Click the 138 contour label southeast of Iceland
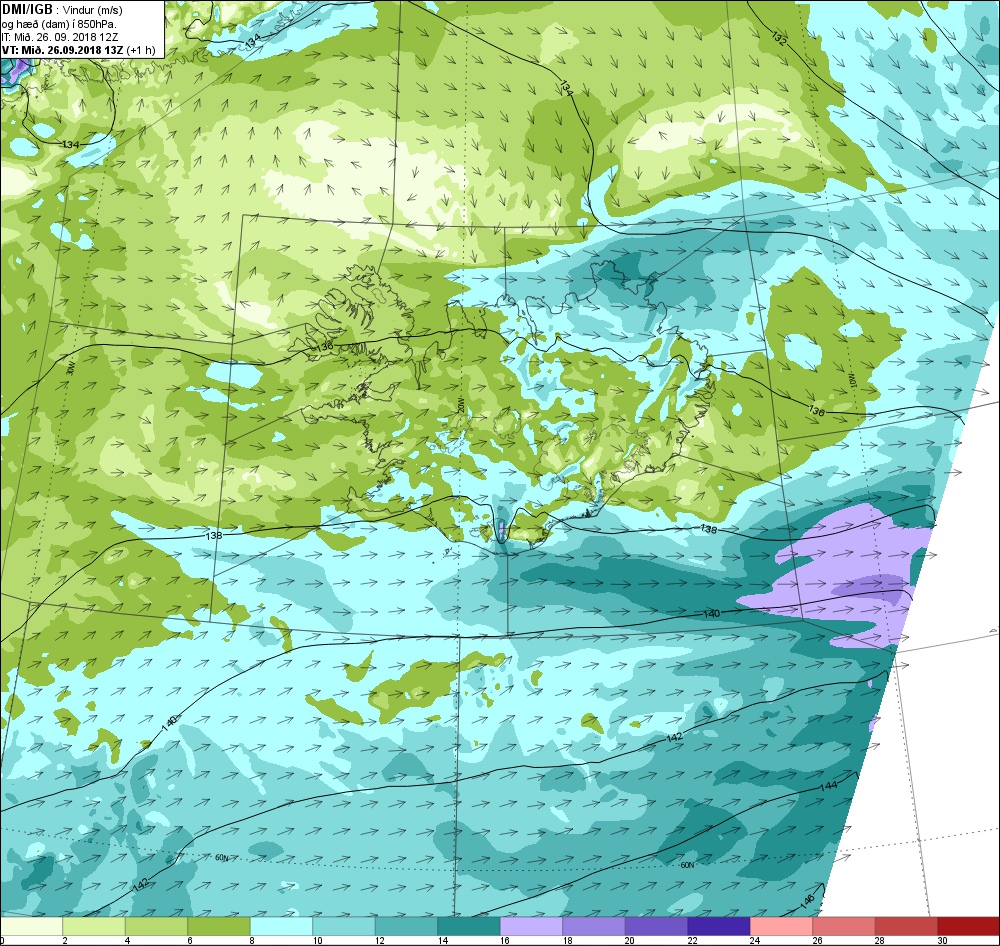This screenshot has height=946, width=1000. click(x=709, y=529)
